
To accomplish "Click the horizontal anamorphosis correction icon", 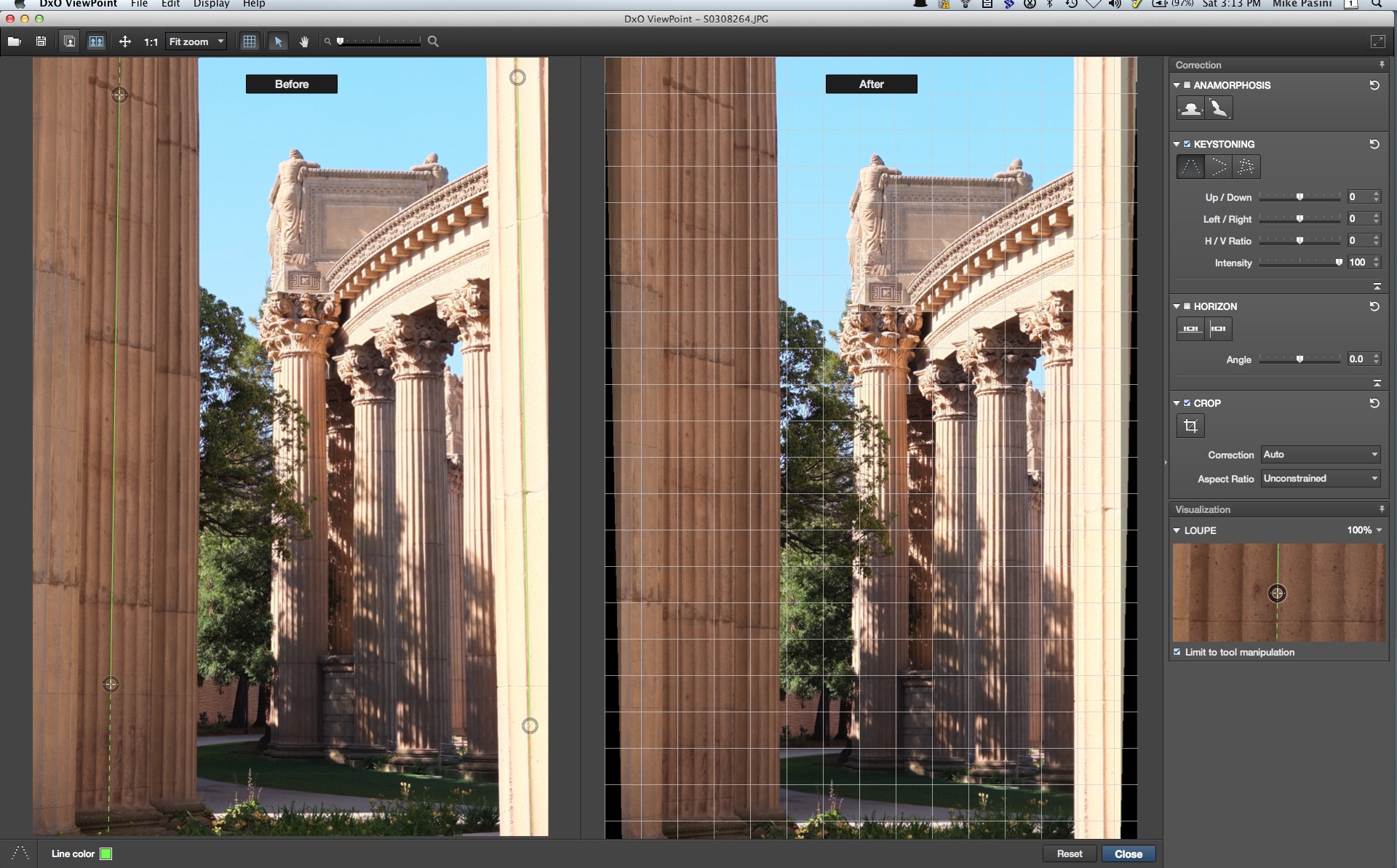I will 1190,108.
